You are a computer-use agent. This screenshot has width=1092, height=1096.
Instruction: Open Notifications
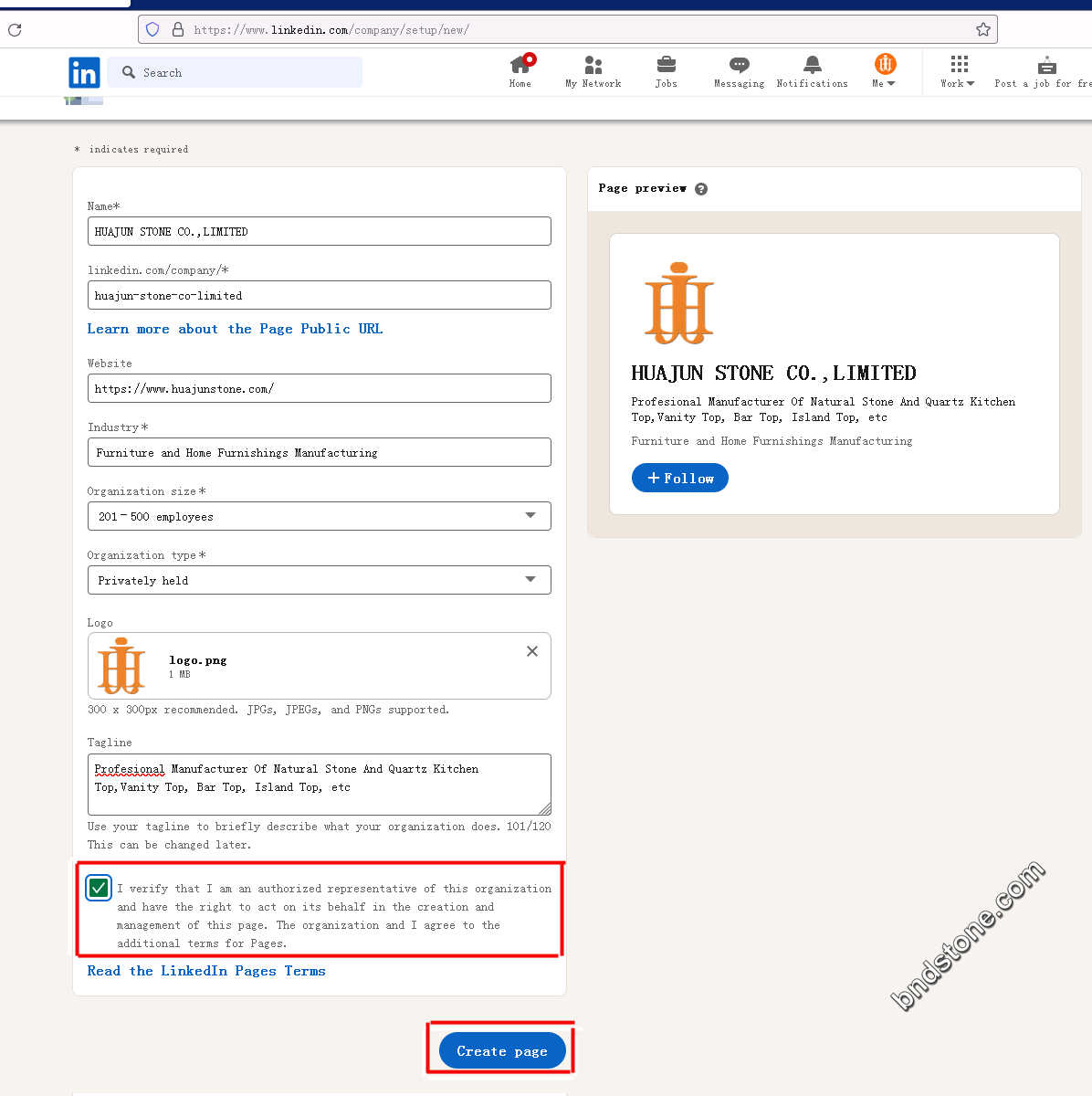coord(813,71)
